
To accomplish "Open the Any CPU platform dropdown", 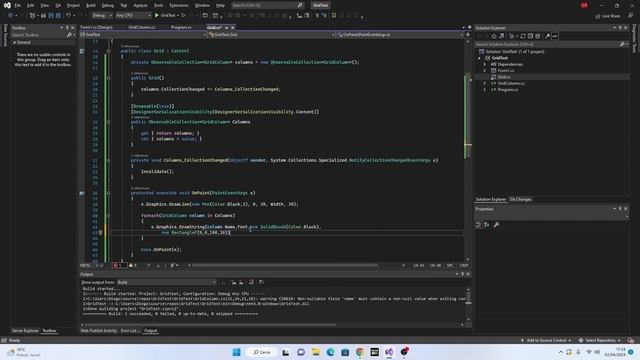I will [x=133, y=16].
